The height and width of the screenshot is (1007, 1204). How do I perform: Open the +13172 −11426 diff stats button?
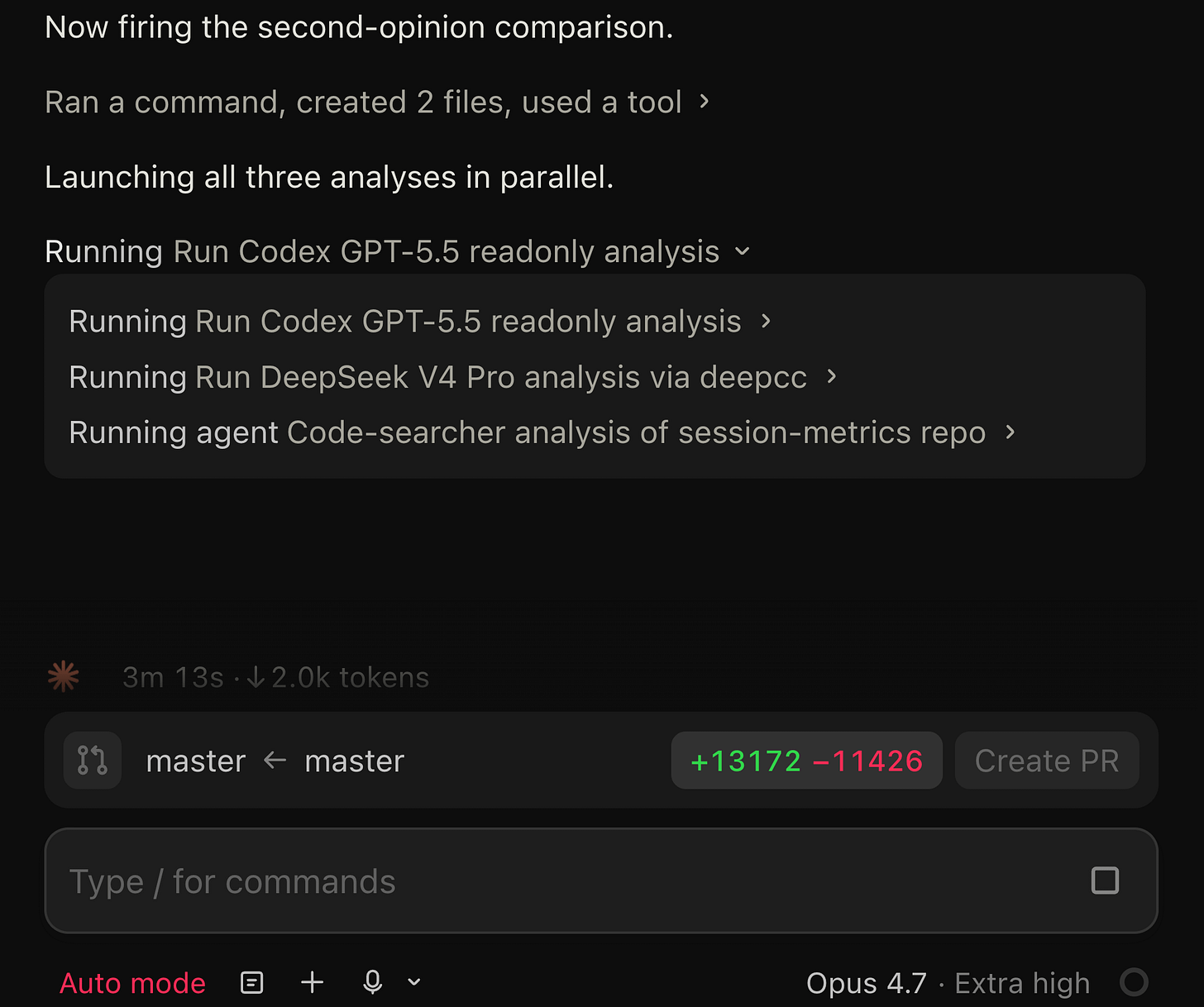(x=806, y=761)
